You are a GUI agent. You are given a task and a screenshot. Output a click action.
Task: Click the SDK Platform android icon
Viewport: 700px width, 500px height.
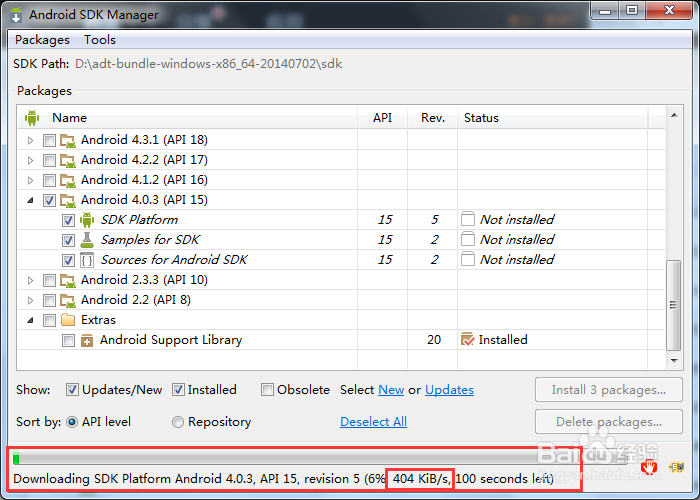(x=87, y=220)
